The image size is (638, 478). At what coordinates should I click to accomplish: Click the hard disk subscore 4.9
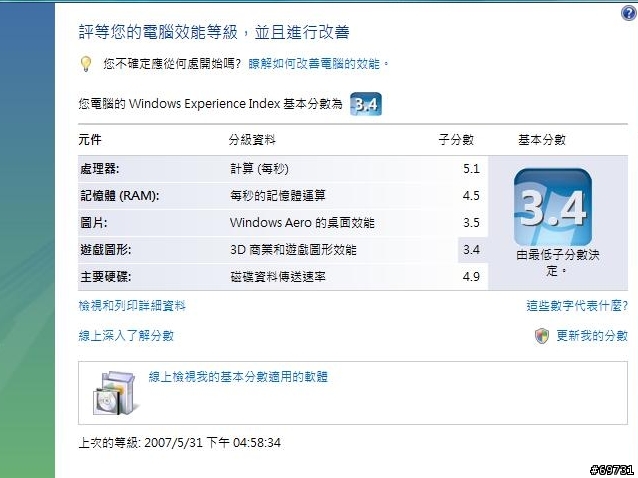pos(471,277)
